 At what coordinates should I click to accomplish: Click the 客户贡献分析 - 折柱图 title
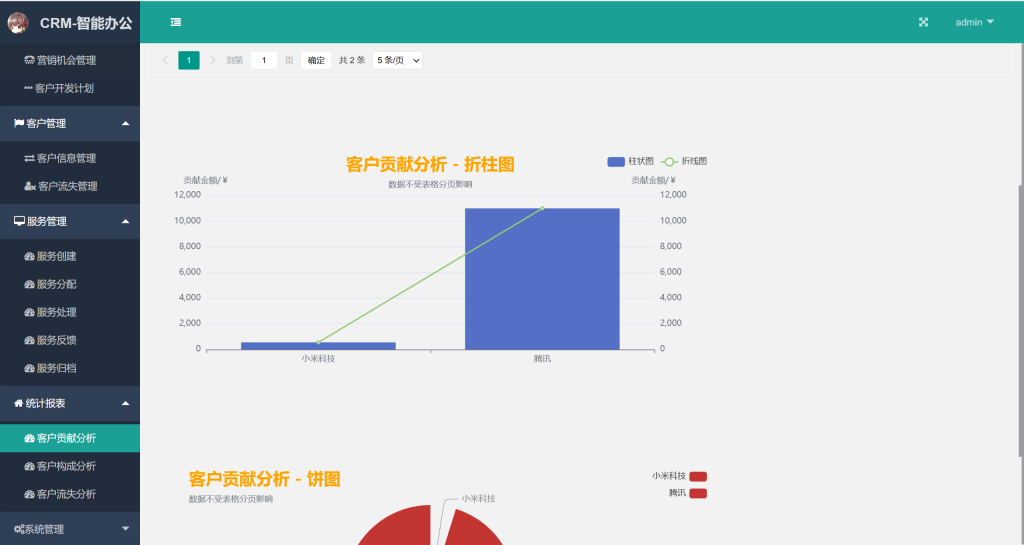(430, 164)
